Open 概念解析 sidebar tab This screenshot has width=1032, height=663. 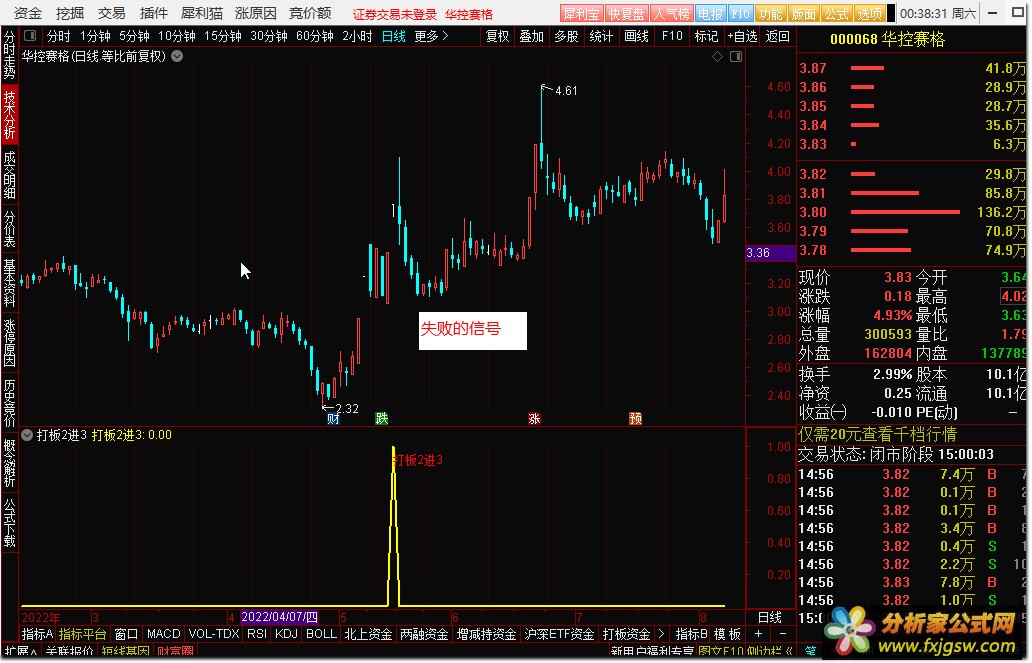coord(9,463)
